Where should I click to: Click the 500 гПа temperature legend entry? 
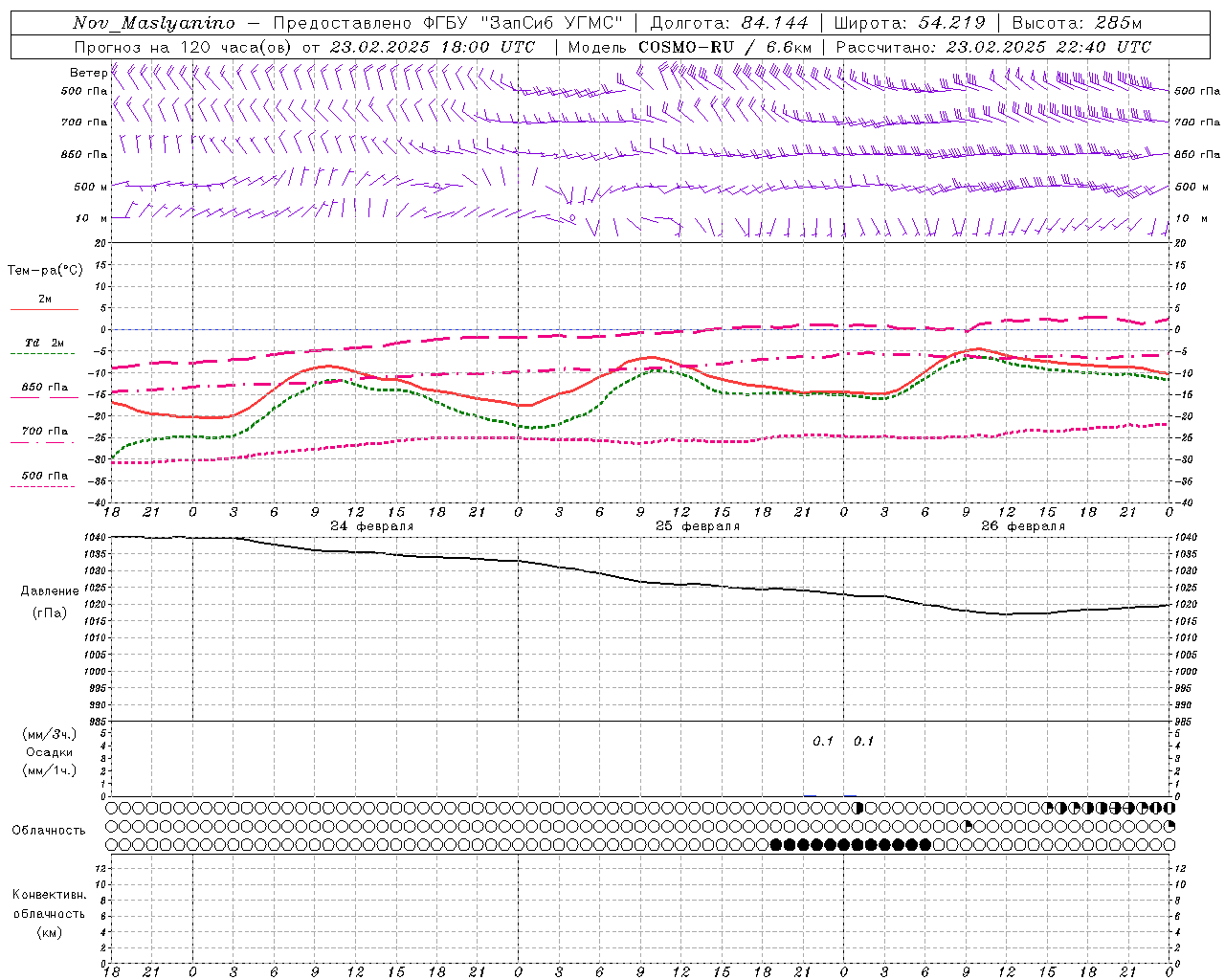tap(45, 475)
